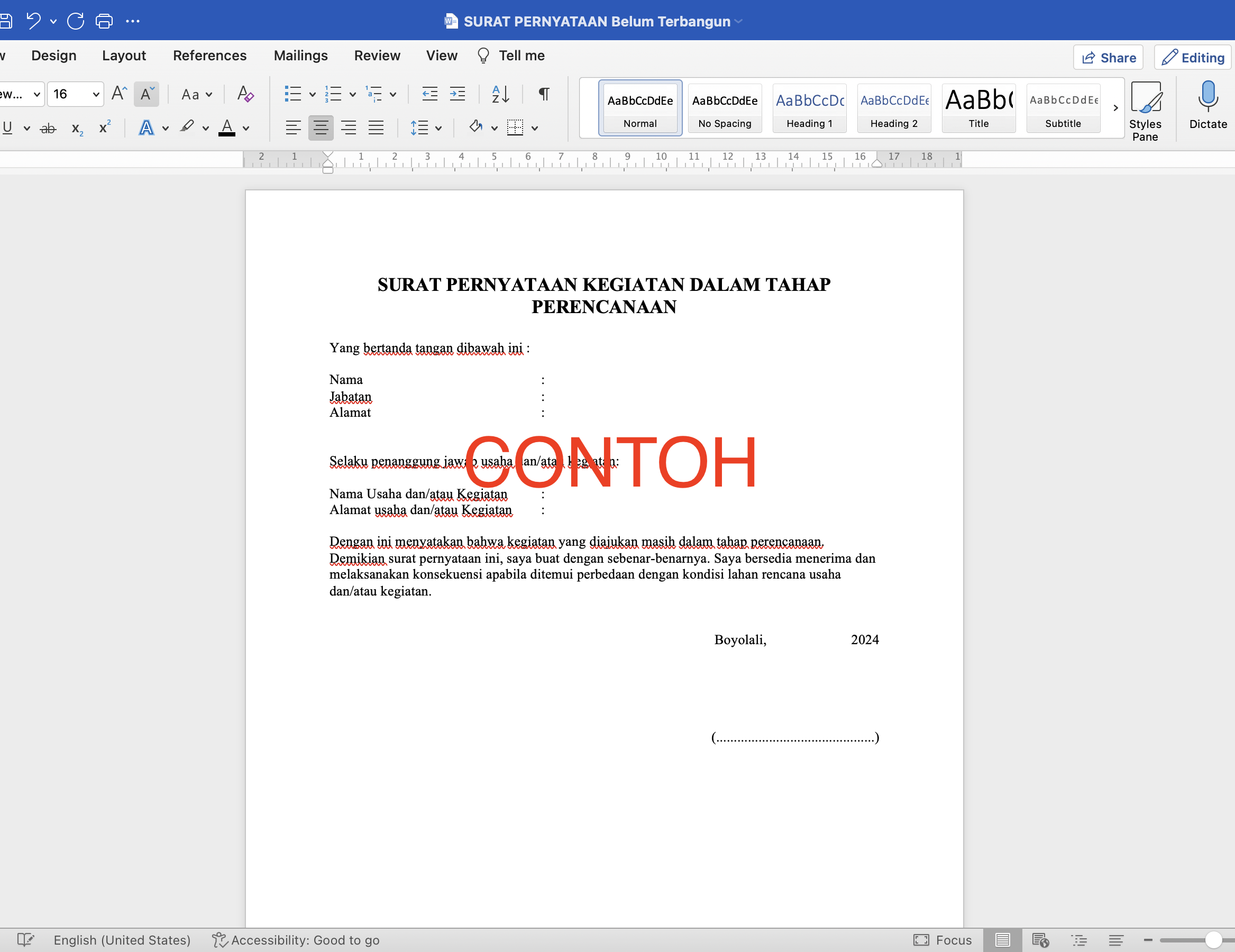This screenshot has width=1235, height=952.
Task: Open document title dropdown chevron
Action: coord(738,22)
